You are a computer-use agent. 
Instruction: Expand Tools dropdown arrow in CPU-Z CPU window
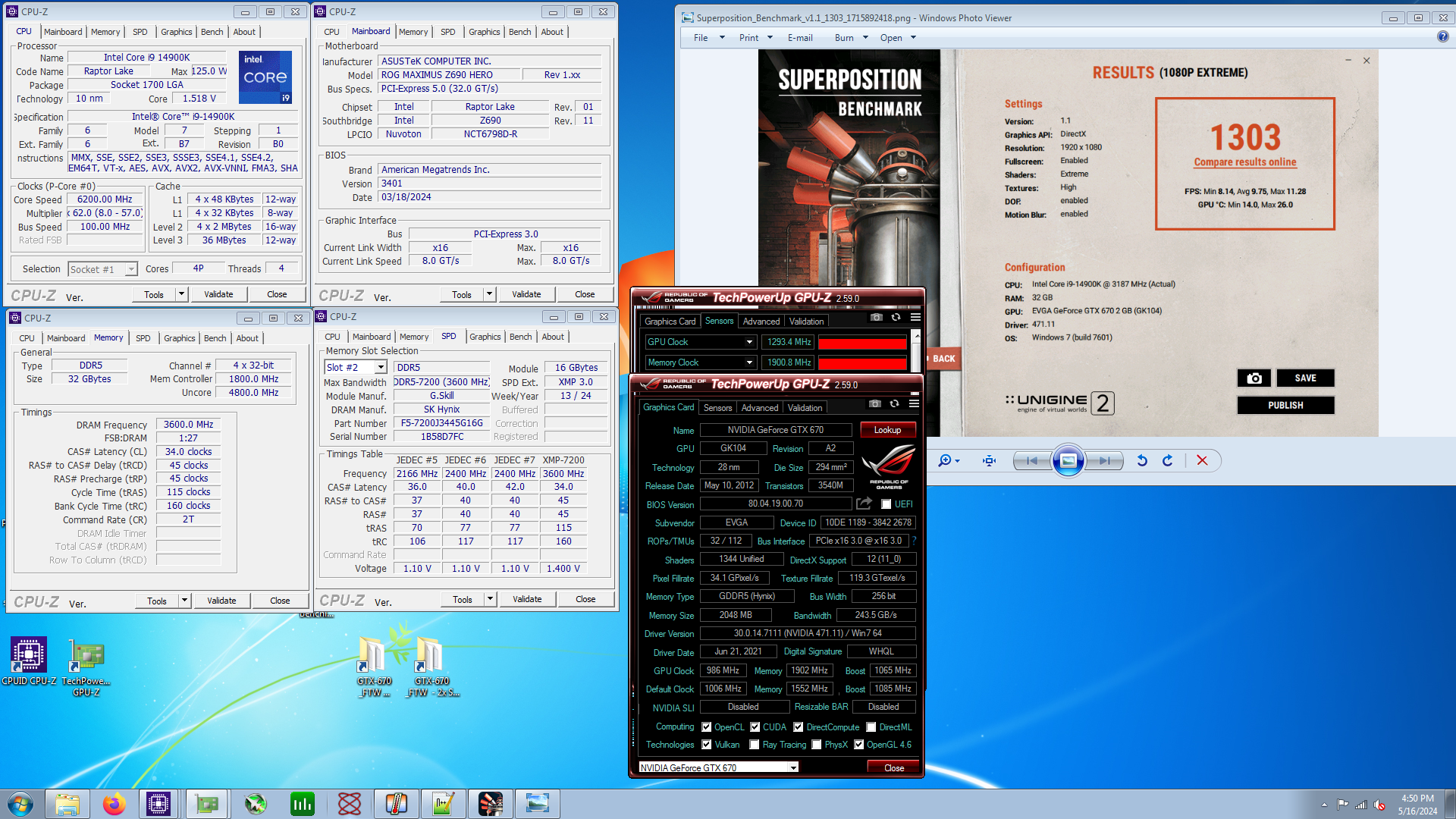pyautogui.click(x=181, y=294)
